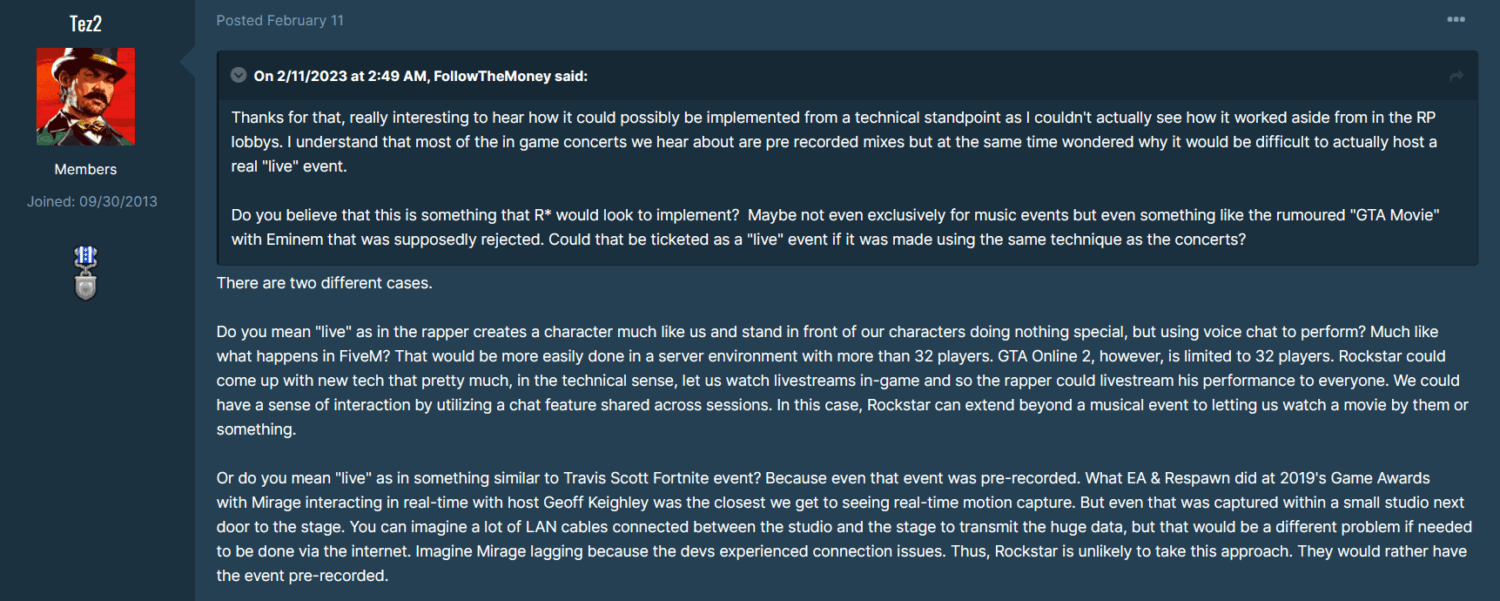Click the final line "the event pre-recorded."
This screenshot has width=1500, height=601.
302,576
